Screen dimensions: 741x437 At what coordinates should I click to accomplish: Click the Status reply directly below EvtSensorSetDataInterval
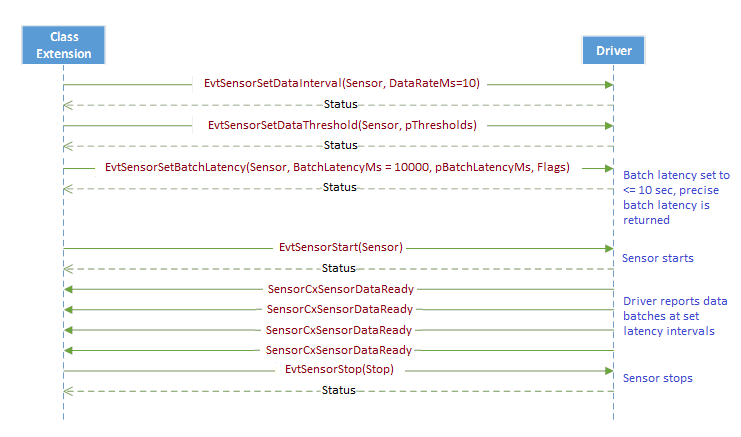click(340, 104)
